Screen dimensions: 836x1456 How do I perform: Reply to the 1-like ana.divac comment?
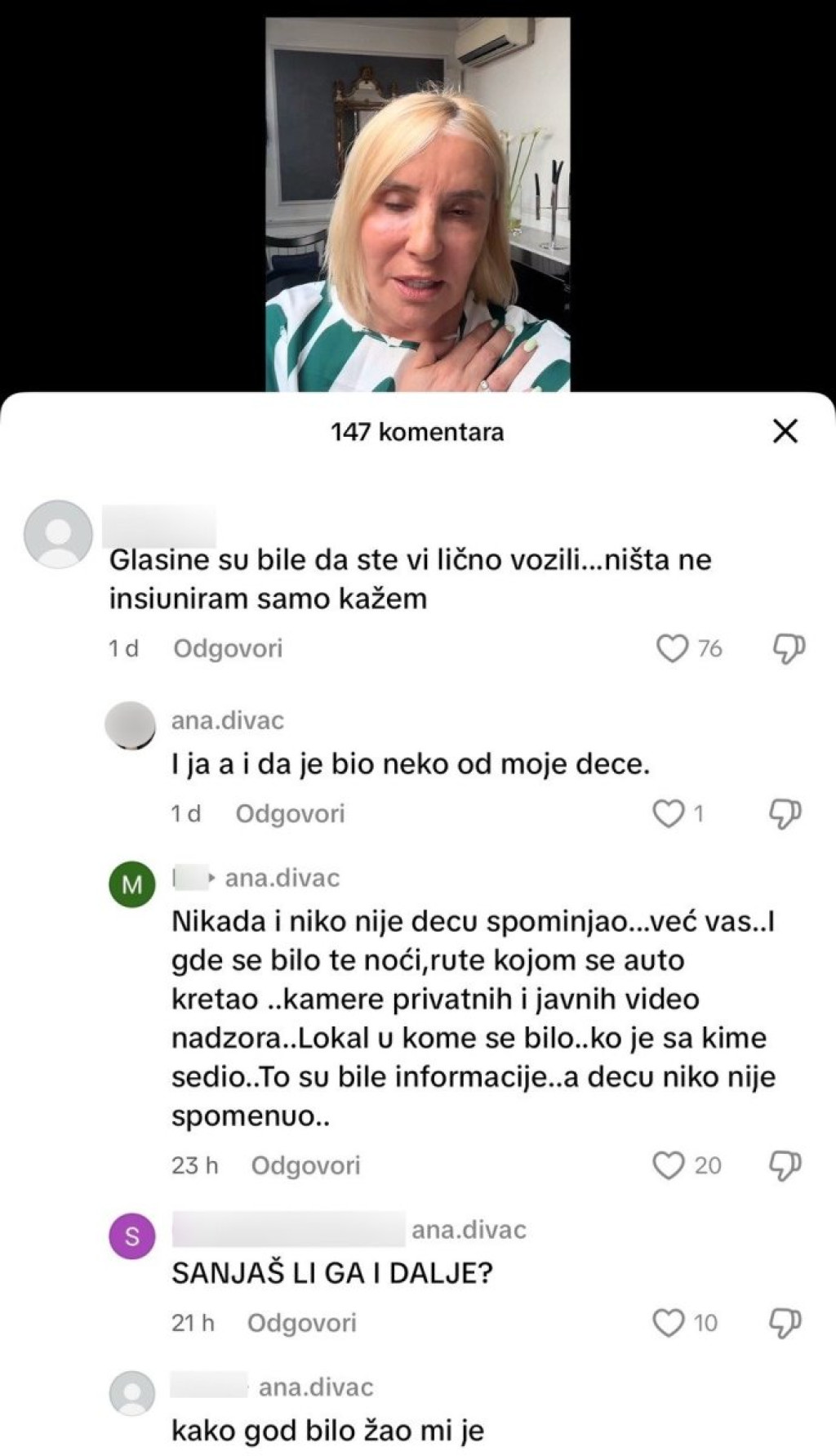[x=290, y=813]
